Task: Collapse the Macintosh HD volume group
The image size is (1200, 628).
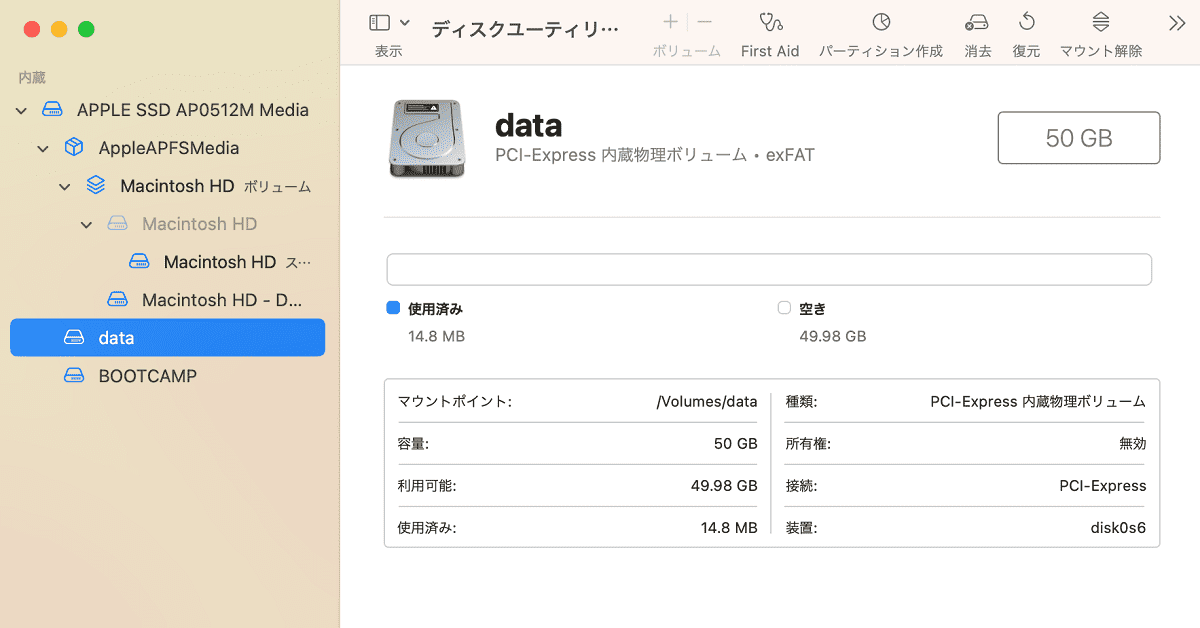Action: click(65, 186)
